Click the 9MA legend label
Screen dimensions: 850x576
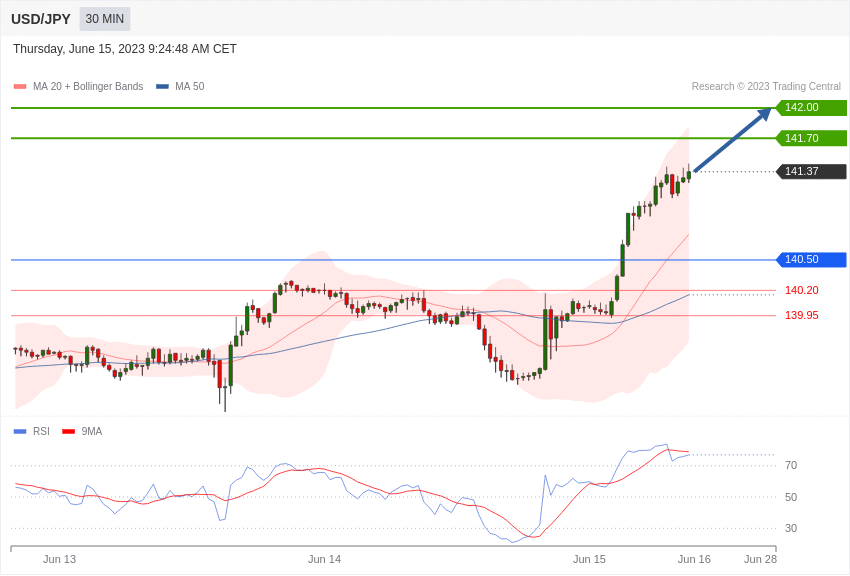pos(92,431)
